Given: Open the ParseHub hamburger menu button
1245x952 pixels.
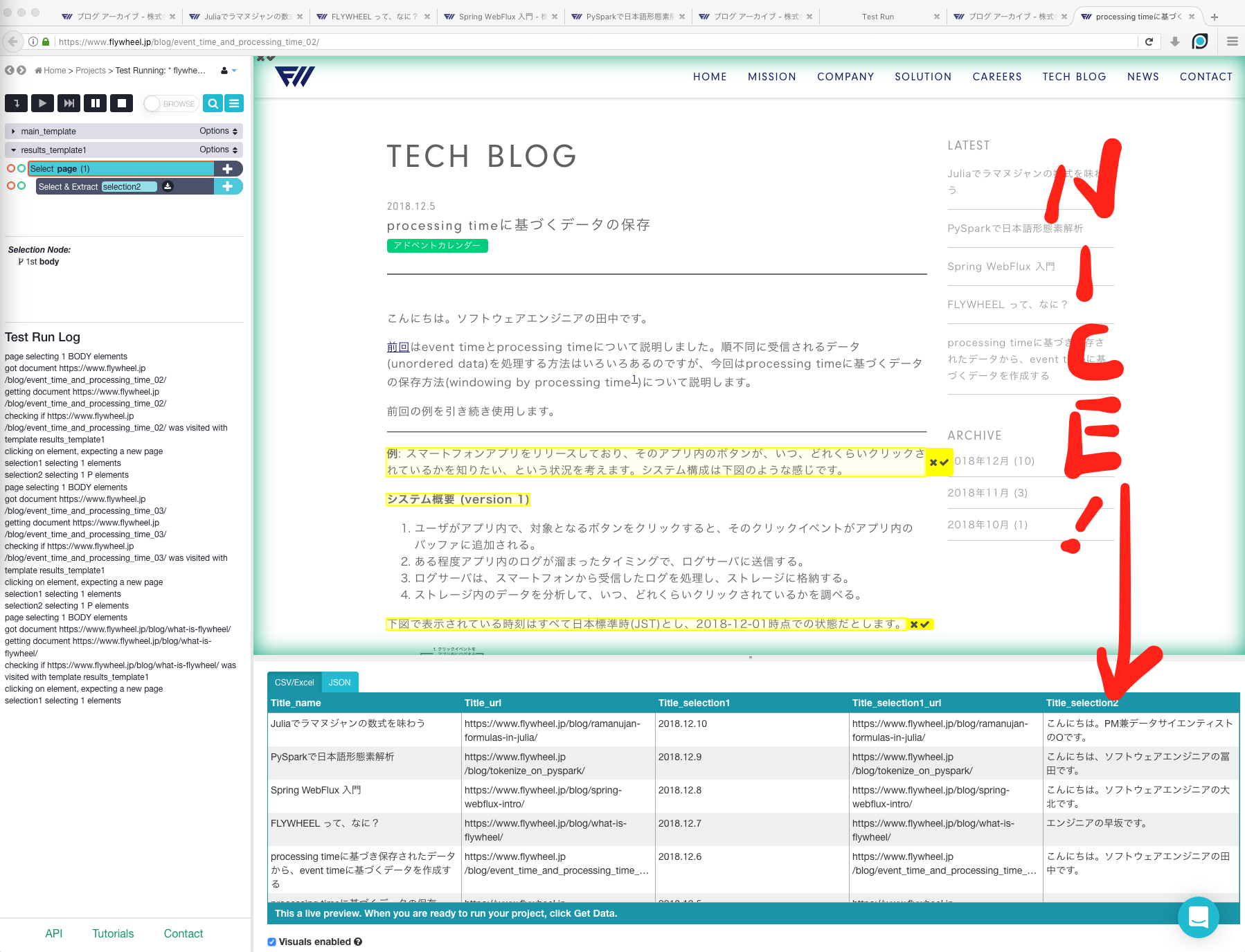Looking at the screenshot, I should 234,103.
